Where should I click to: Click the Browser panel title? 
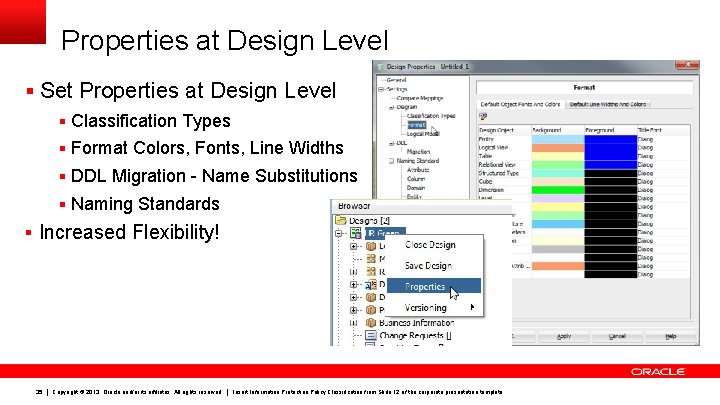click(x=354, y=206)
